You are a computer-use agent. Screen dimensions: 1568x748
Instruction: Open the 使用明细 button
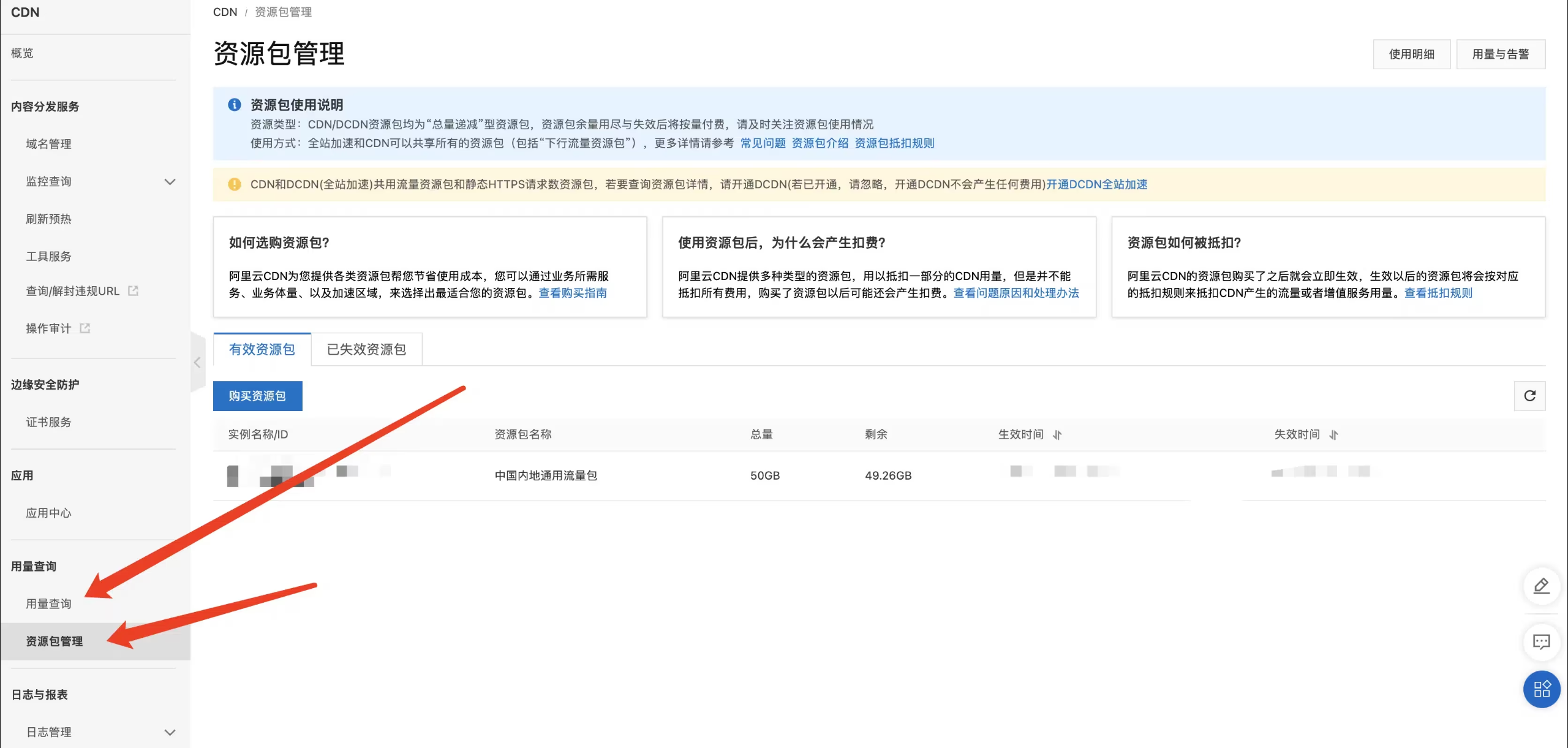1411,54
